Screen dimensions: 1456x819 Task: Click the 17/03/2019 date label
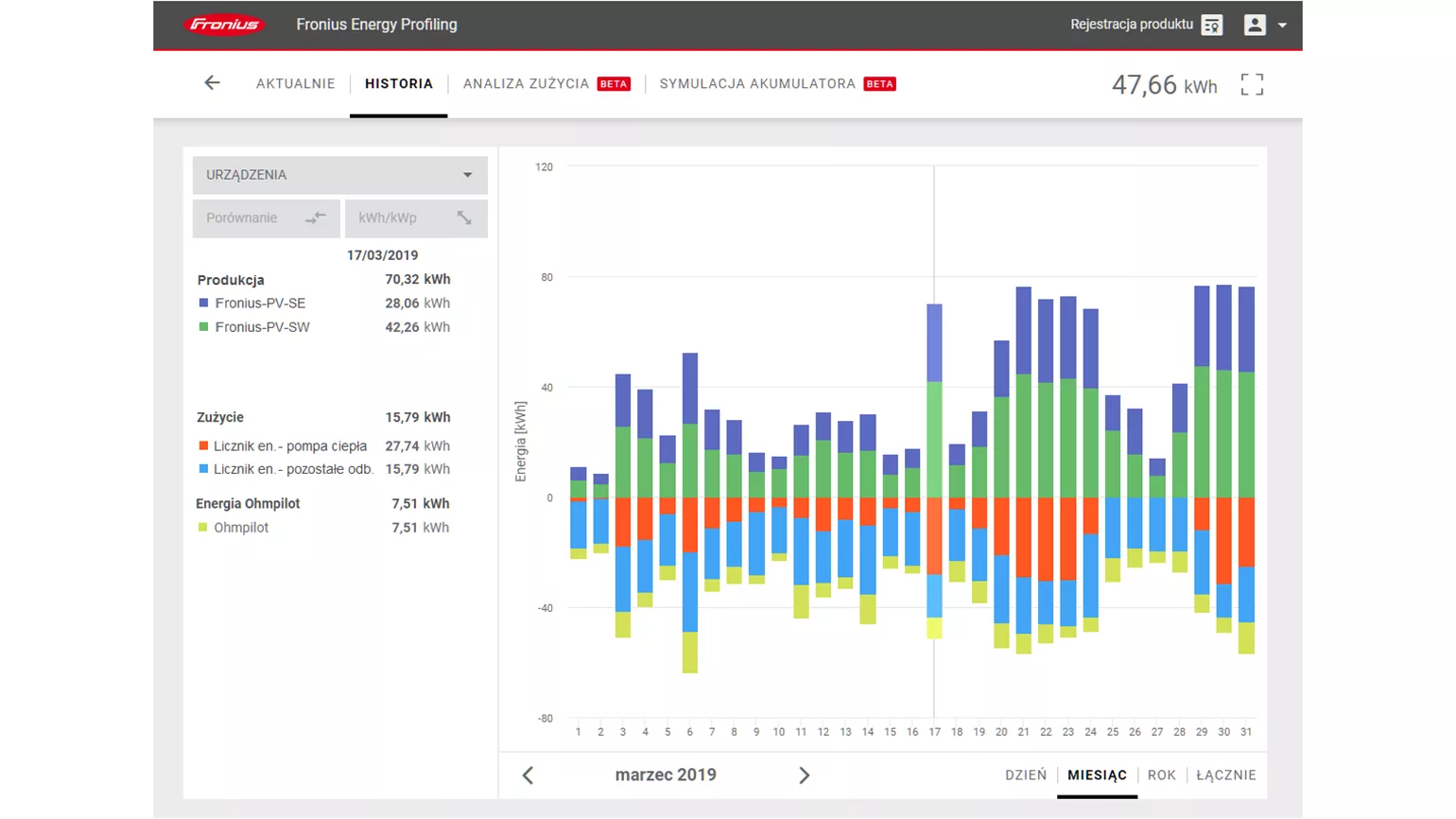(x=382, y=255)
